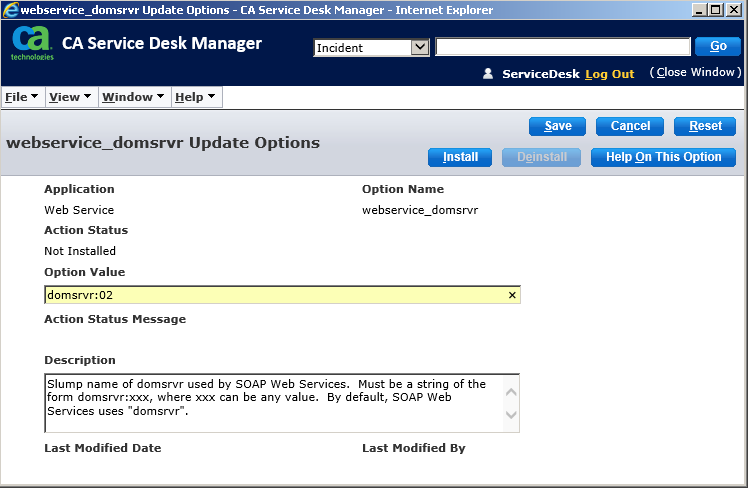This screenshot has height=488, width=748.
Task: Click the 'Web Service' application value
Action: coord(79,210)
